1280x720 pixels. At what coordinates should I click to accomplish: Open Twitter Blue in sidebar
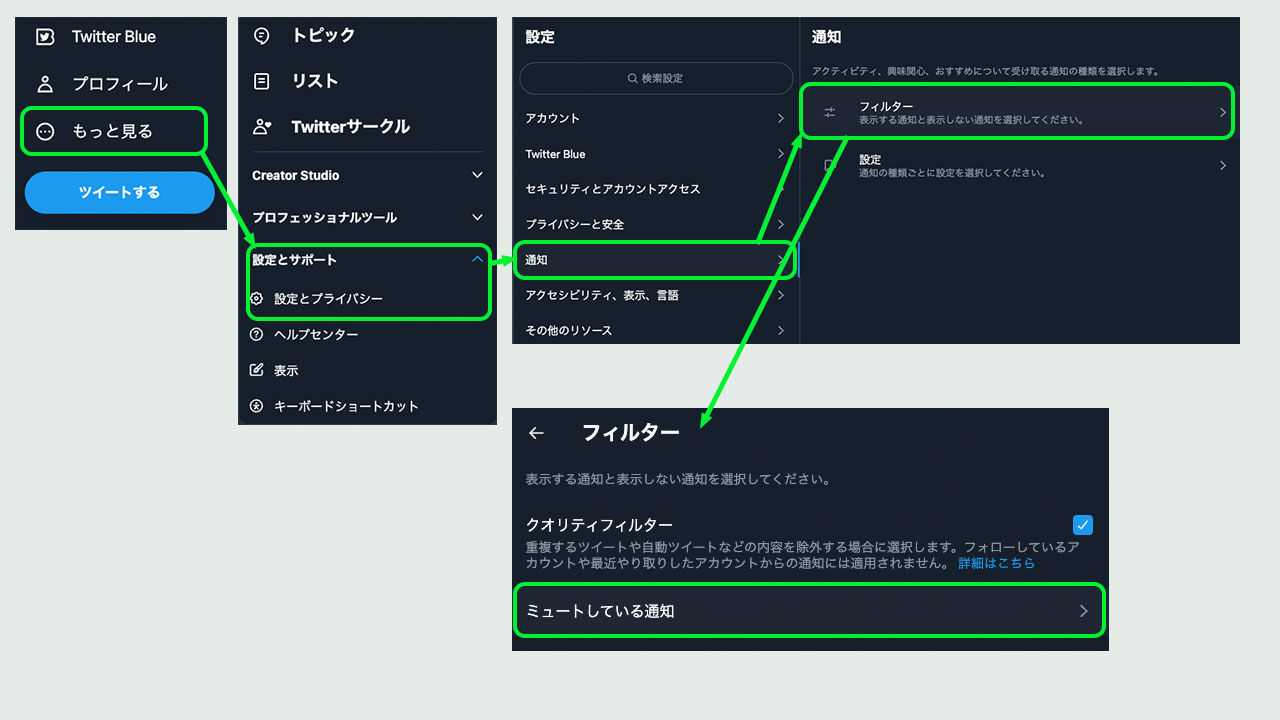click(114, 37)
